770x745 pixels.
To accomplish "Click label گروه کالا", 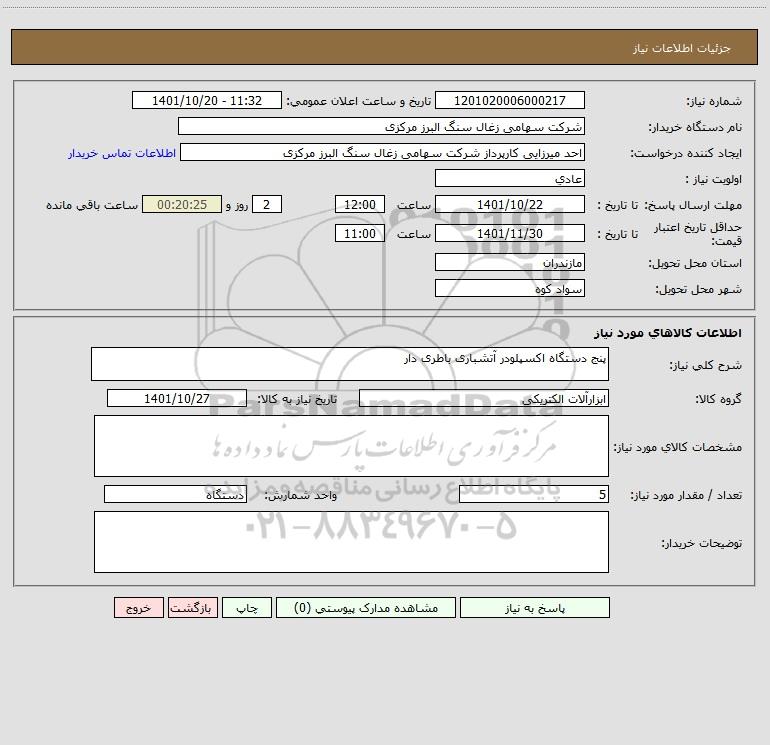I will coord(718,399).
